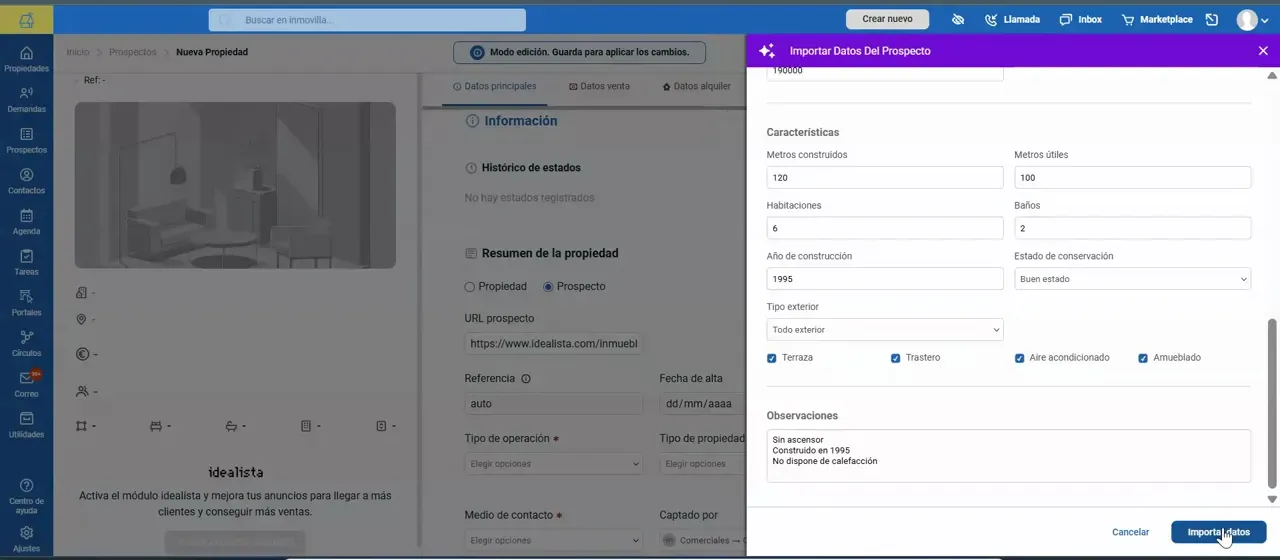Open Propiedades in the sidebar

26,59
